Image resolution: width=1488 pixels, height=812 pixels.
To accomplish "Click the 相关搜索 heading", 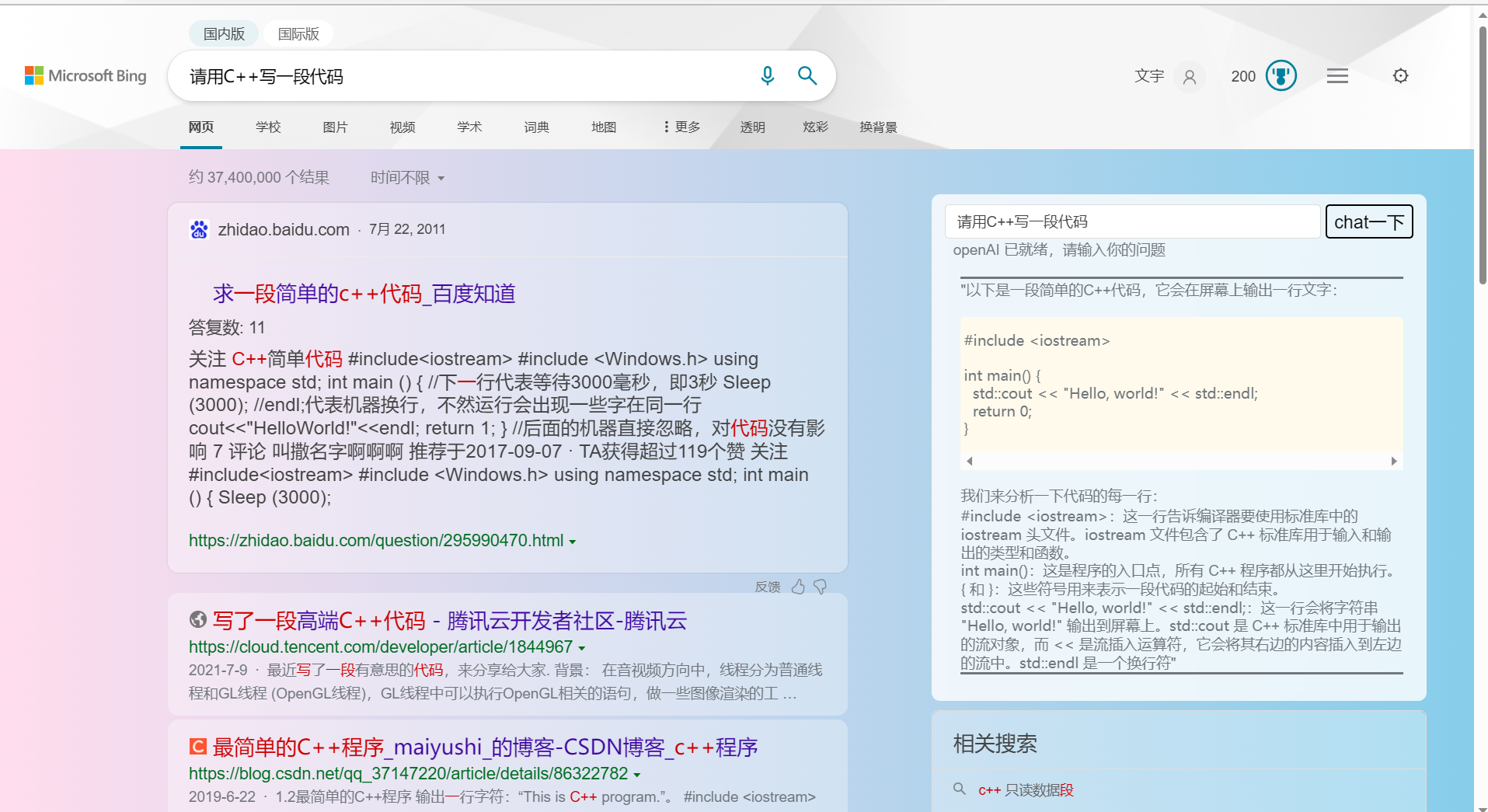I will pyautogui.click(x=995, y=744).
